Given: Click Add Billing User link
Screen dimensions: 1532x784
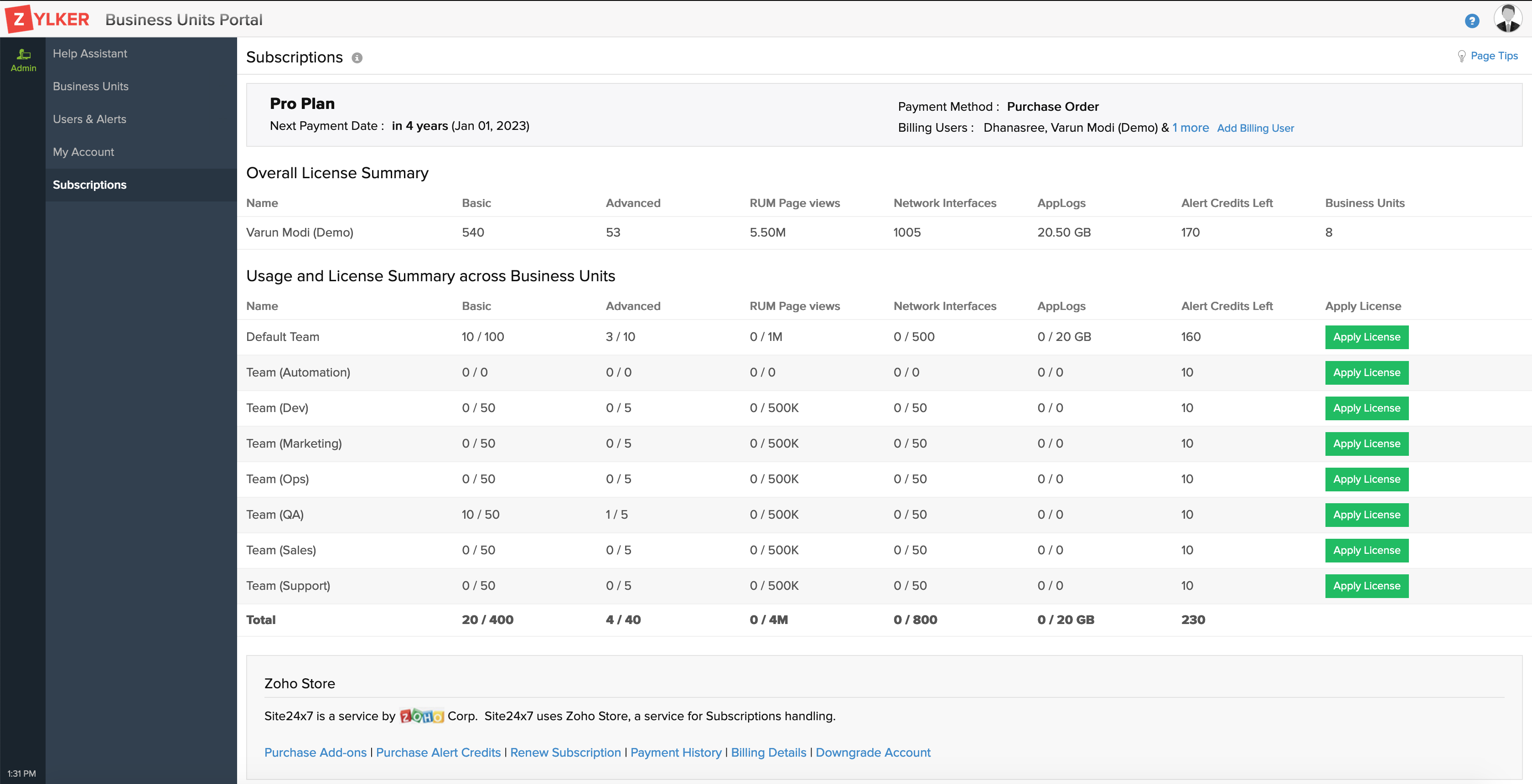Looking at the screenshot, I should coord(1255,129).
